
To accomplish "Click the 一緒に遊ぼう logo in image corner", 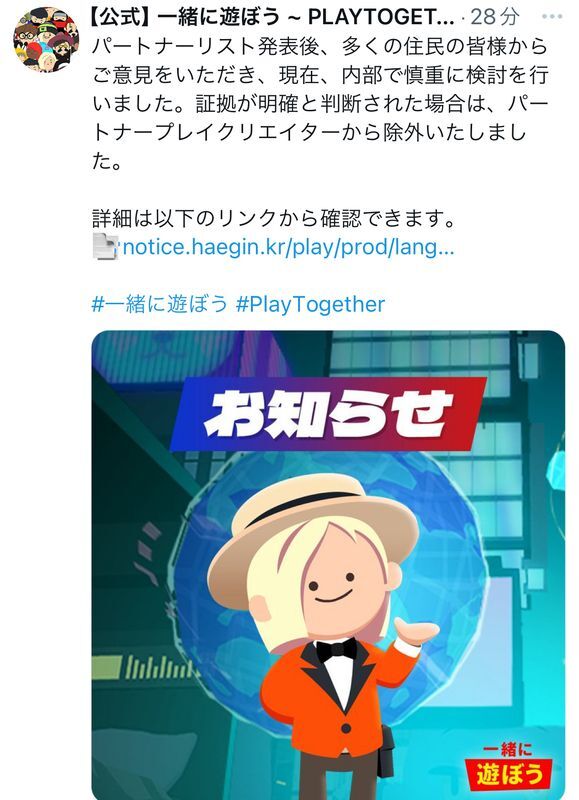I will (x=508, y=765).
